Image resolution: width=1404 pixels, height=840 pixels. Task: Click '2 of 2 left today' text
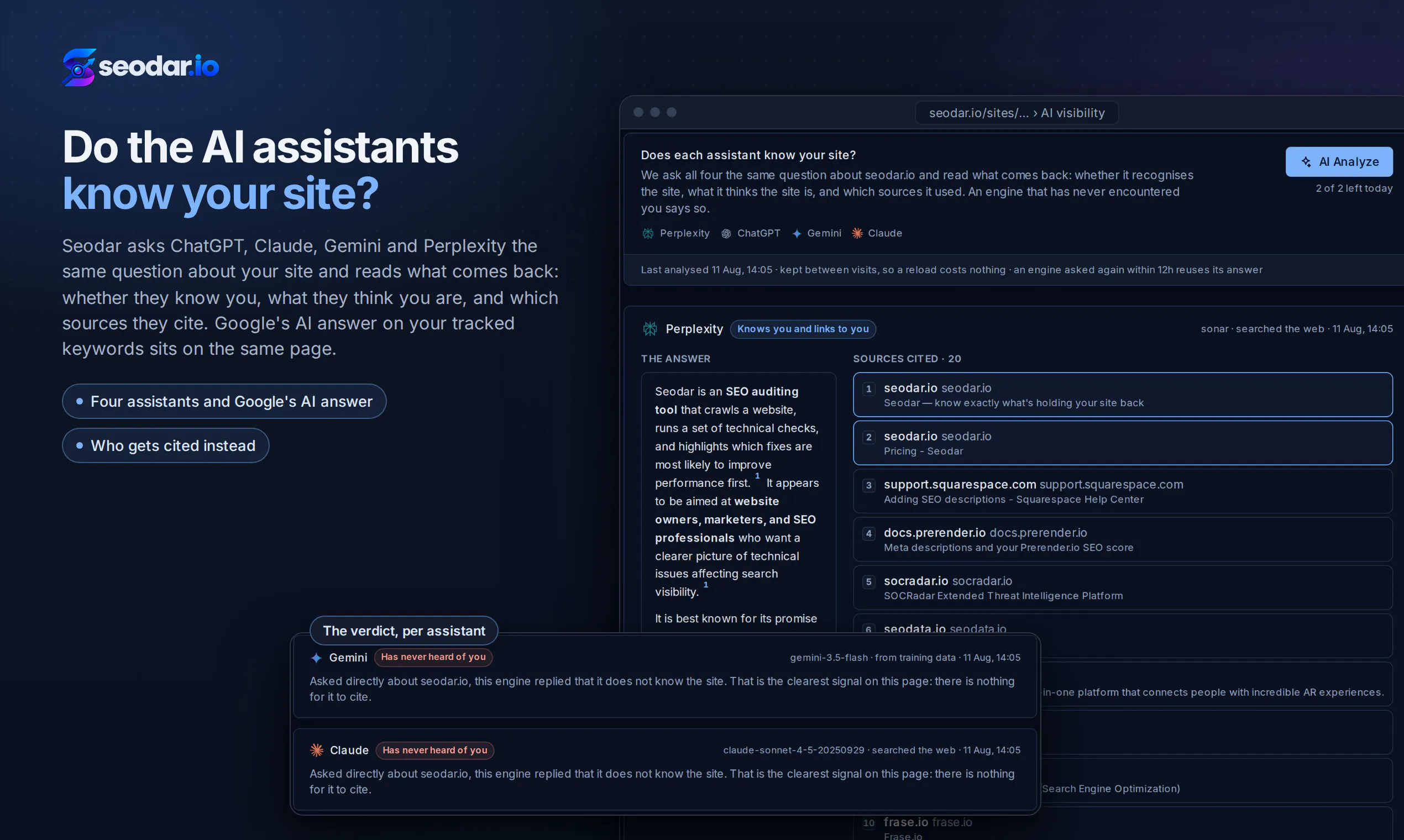(x=1354, y=188)
